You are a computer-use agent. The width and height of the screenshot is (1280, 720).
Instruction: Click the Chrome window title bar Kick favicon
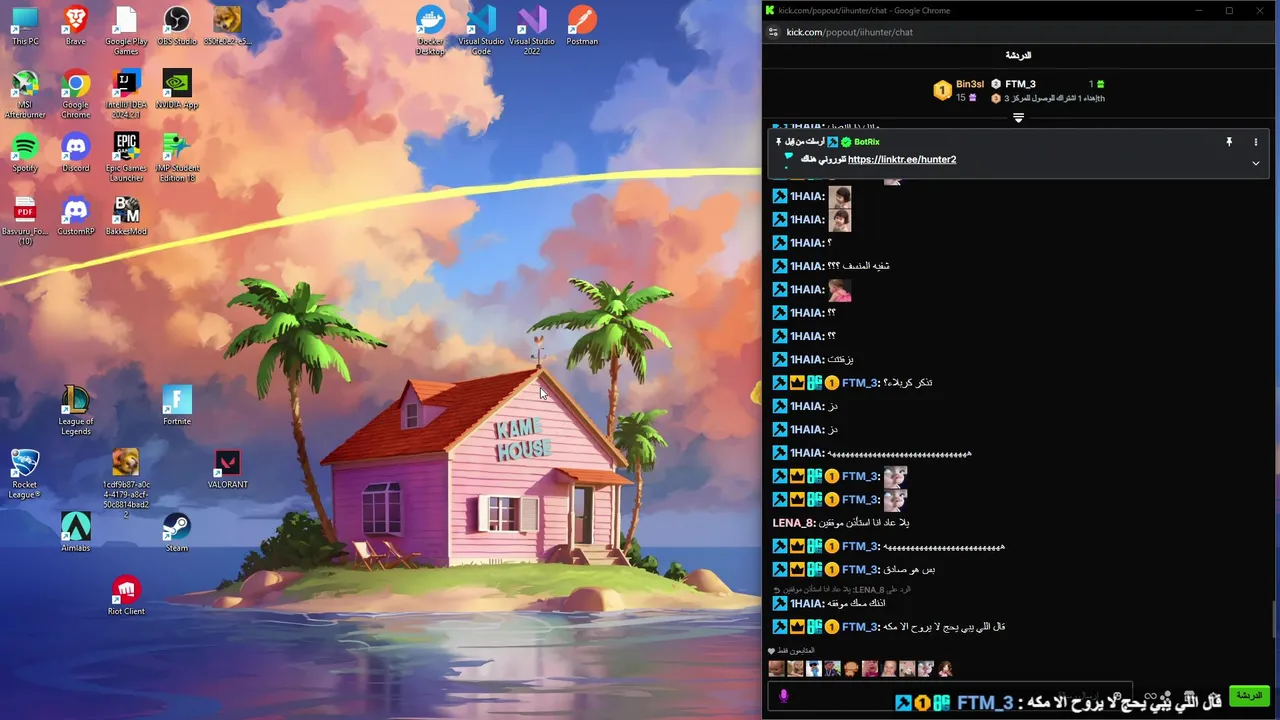[x=770, y=10]
